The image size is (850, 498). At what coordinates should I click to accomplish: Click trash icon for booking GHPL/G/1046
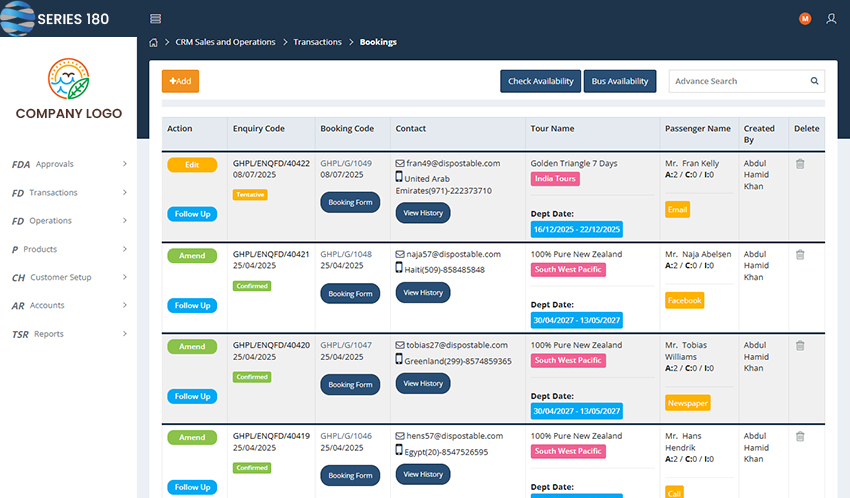pos(800,437)
